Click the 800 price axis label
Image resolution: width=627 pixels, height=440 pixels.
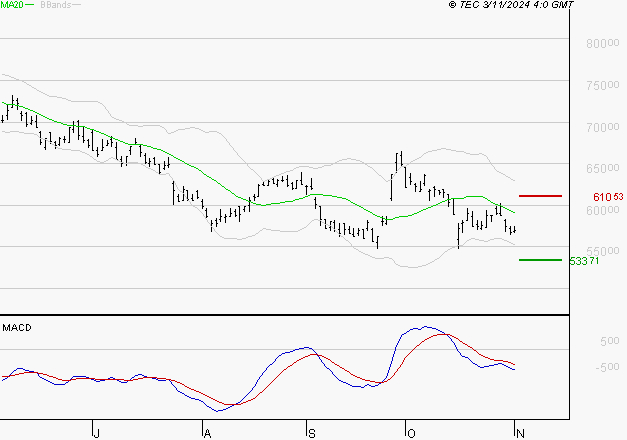[603, 43]
